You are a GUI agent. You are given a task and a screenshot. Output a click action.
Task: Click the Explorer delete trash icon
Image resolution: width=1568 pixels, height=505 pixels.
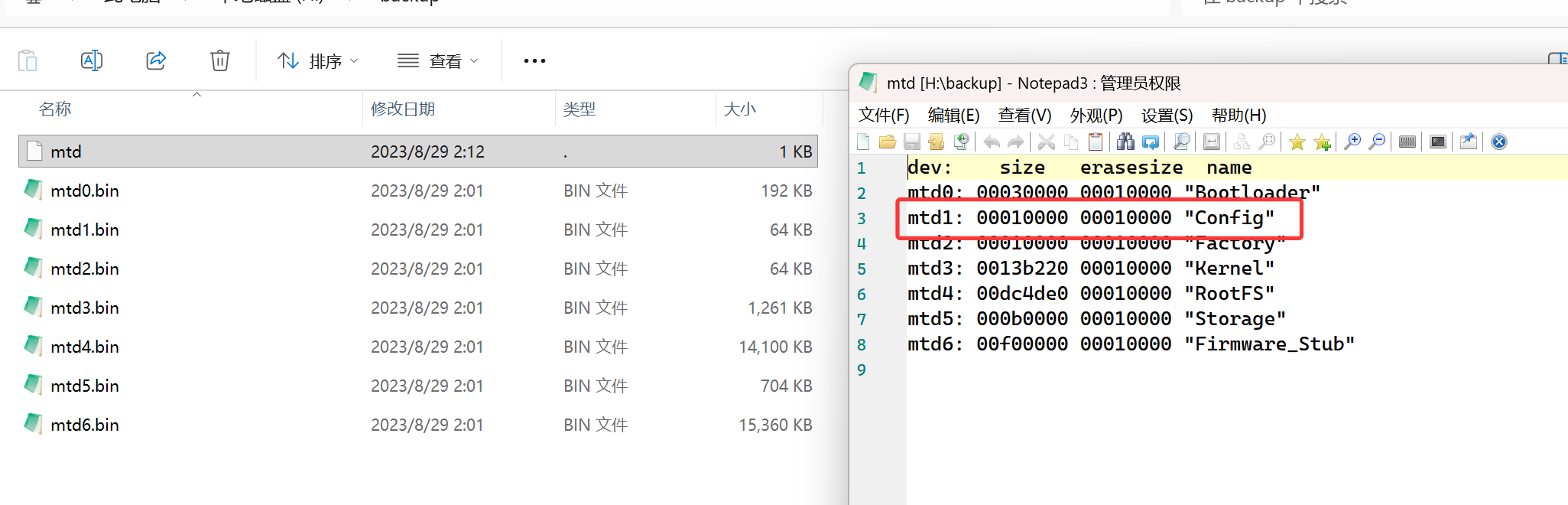point(220,60)
